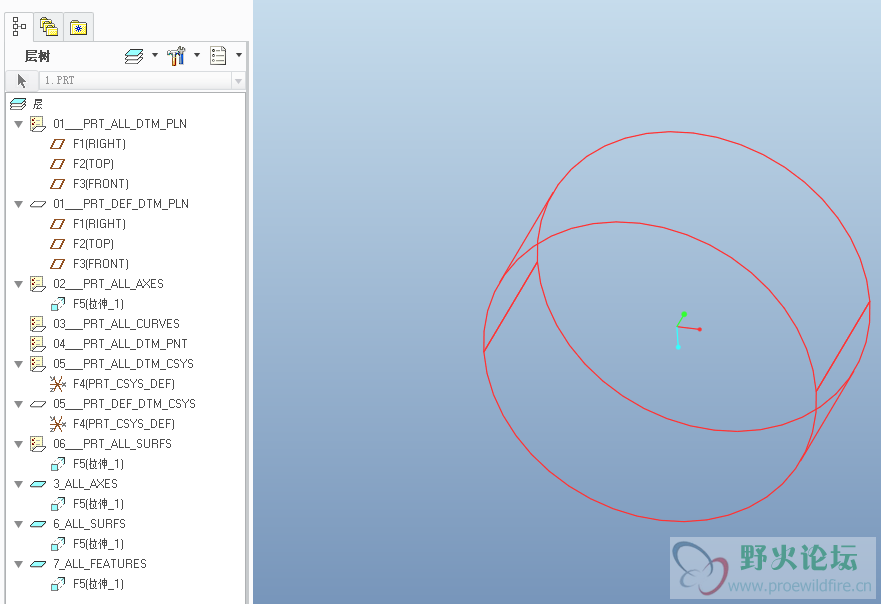Open the Layer menu icon in header

(x=134, y=56)
